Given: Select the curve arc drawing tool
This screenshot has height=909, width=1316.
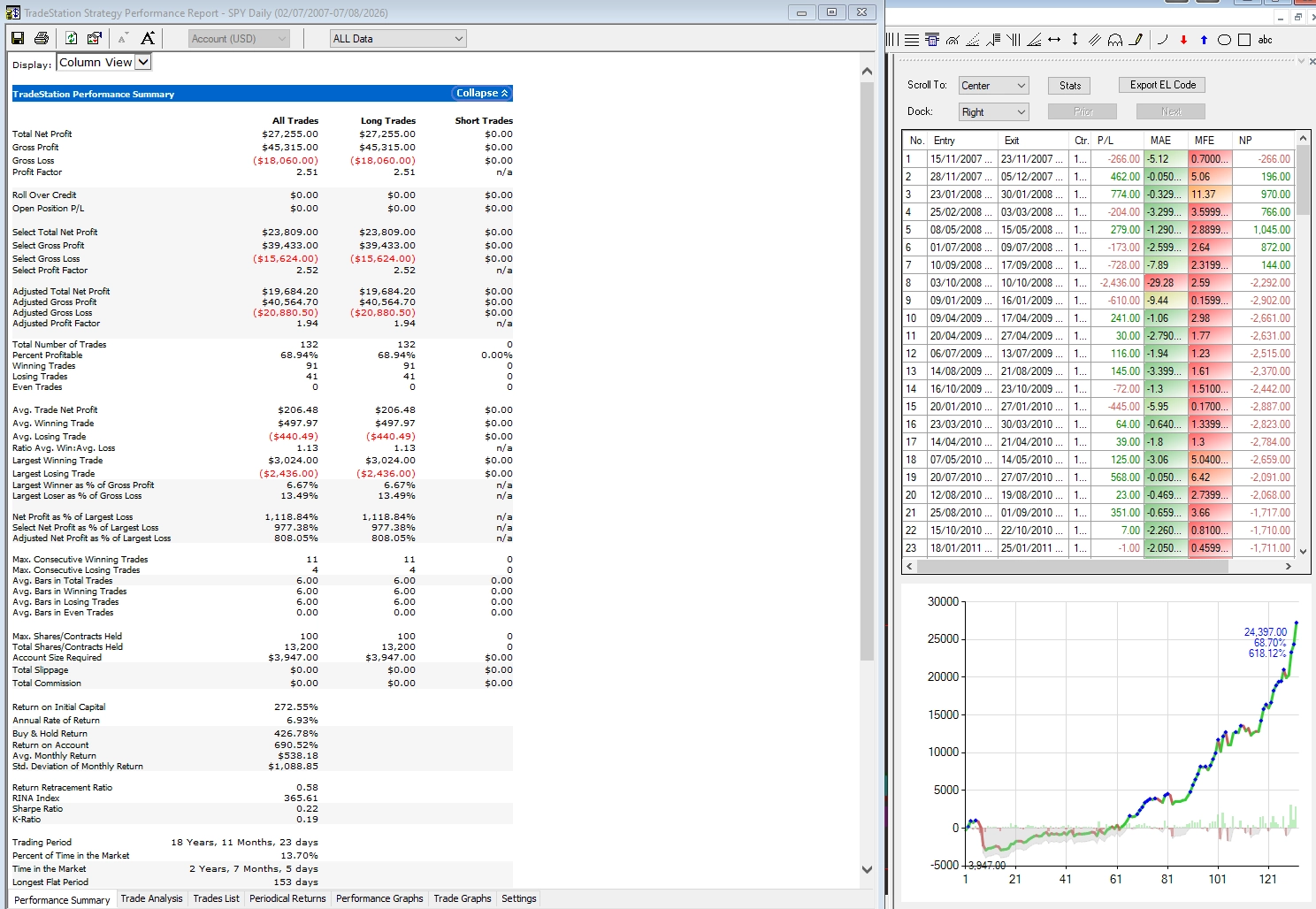Looking at the screenshot, I should pos(1162,40).
